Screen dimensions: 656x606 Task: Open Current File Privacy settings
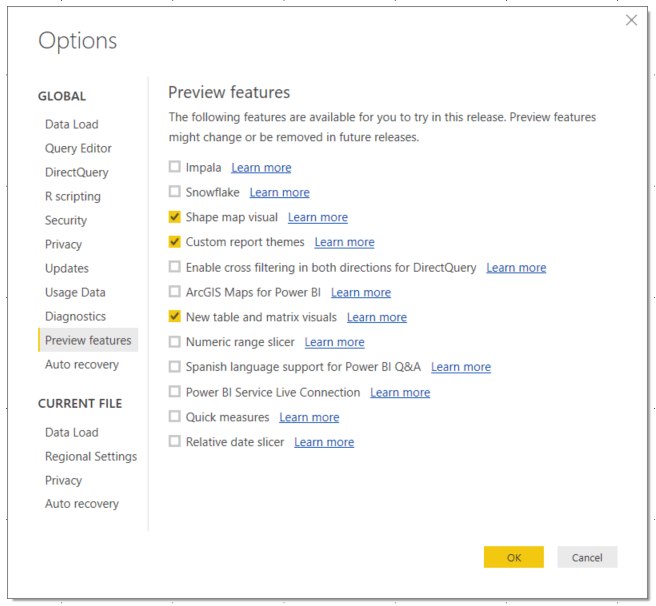coord(63,480)
